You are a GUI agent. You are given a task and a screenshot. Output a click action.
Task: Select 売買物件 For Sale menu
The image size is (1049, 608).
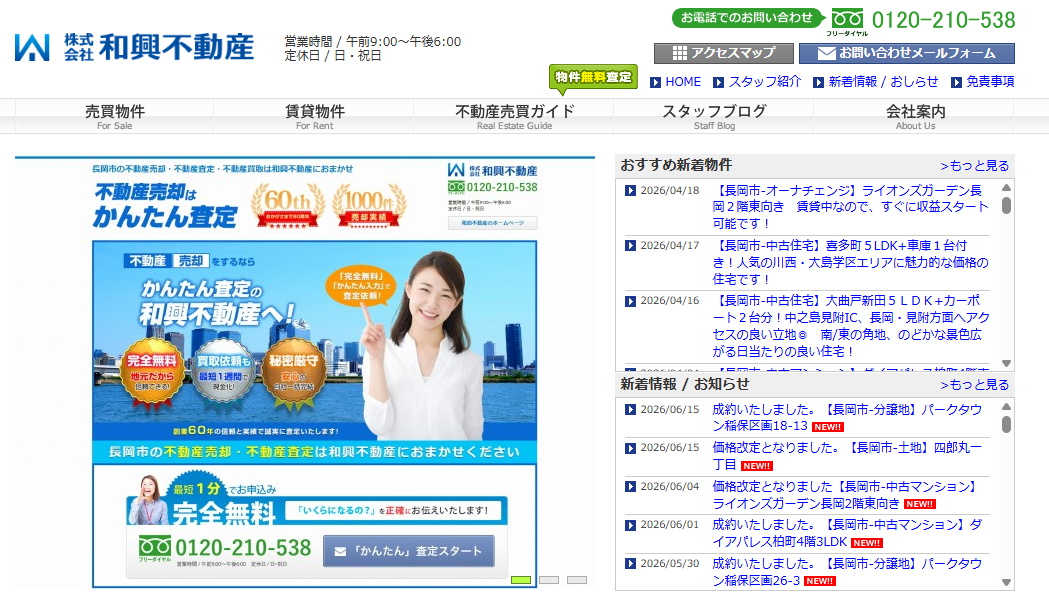114,116
